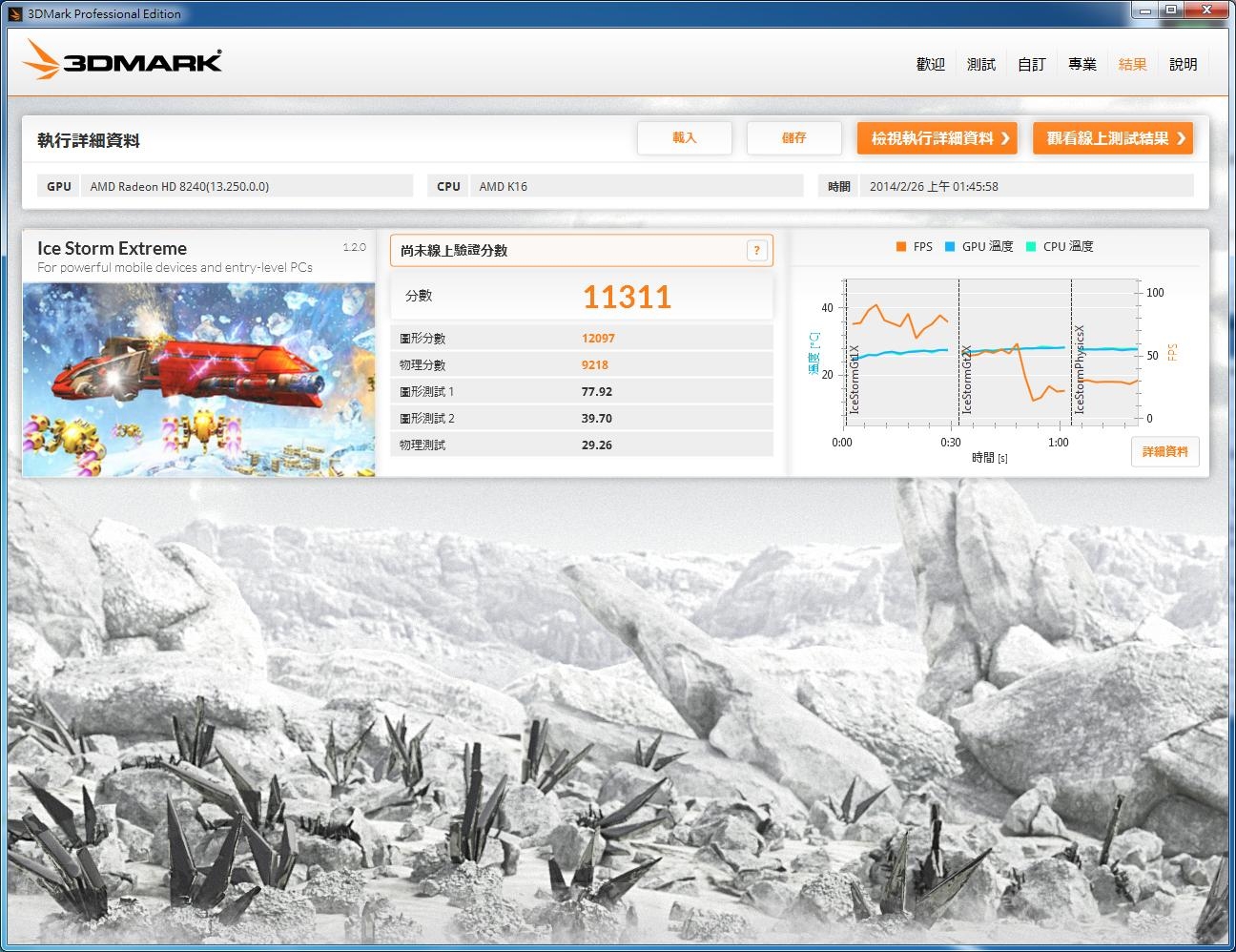Viewport: 1236px width, 952px height.
Task: Select the 結果 tab
Action: 1133,64
